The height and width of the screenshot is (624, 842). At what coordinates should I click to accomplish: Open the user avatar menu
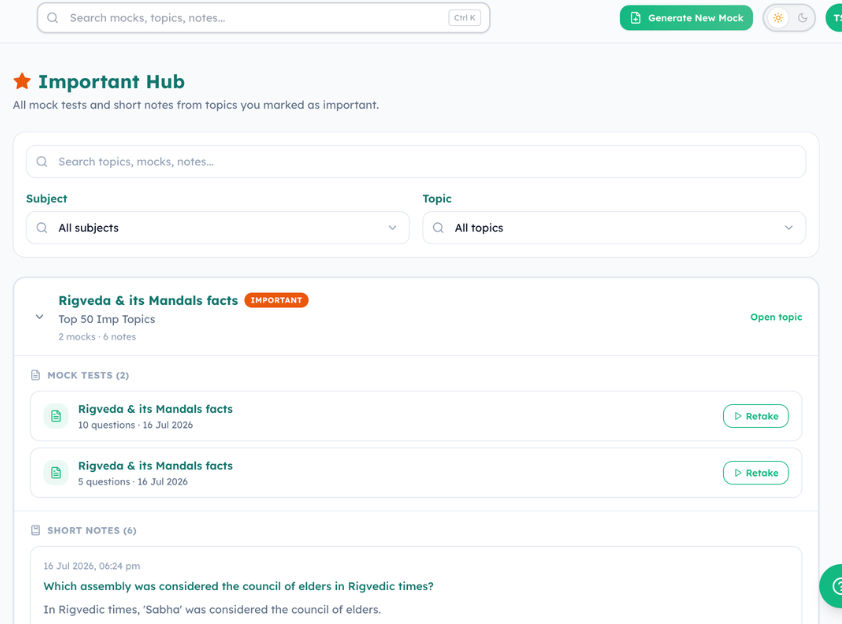[x=834, y=18]
